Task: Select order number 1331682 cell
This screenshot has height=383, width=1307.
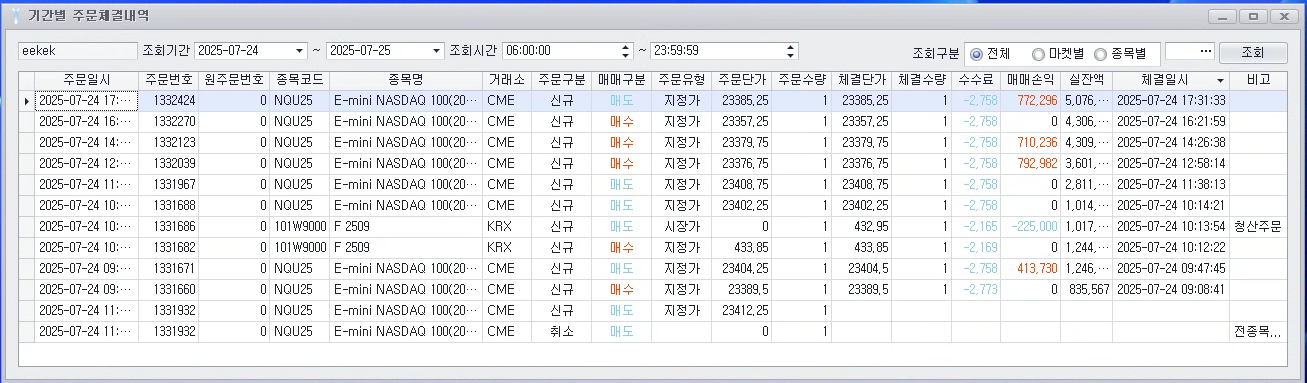Action: 168,248
